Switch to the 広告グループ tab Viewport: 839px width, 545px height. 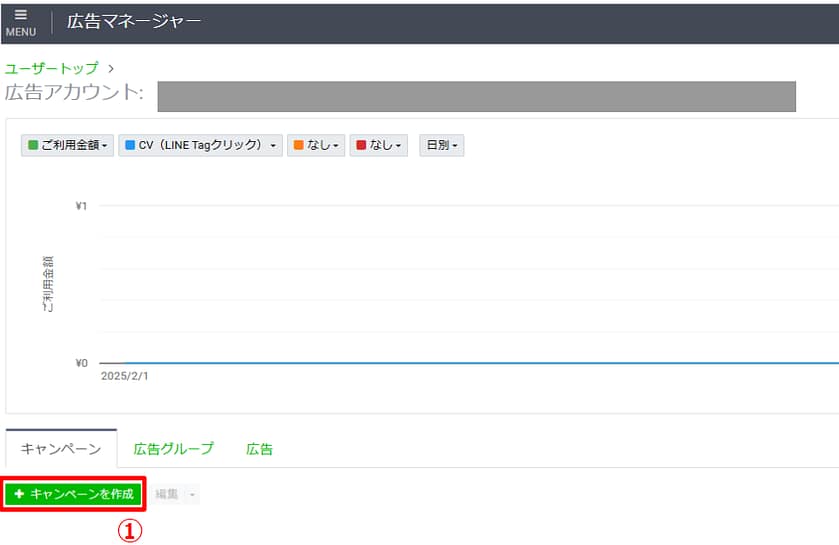point(173,449)
